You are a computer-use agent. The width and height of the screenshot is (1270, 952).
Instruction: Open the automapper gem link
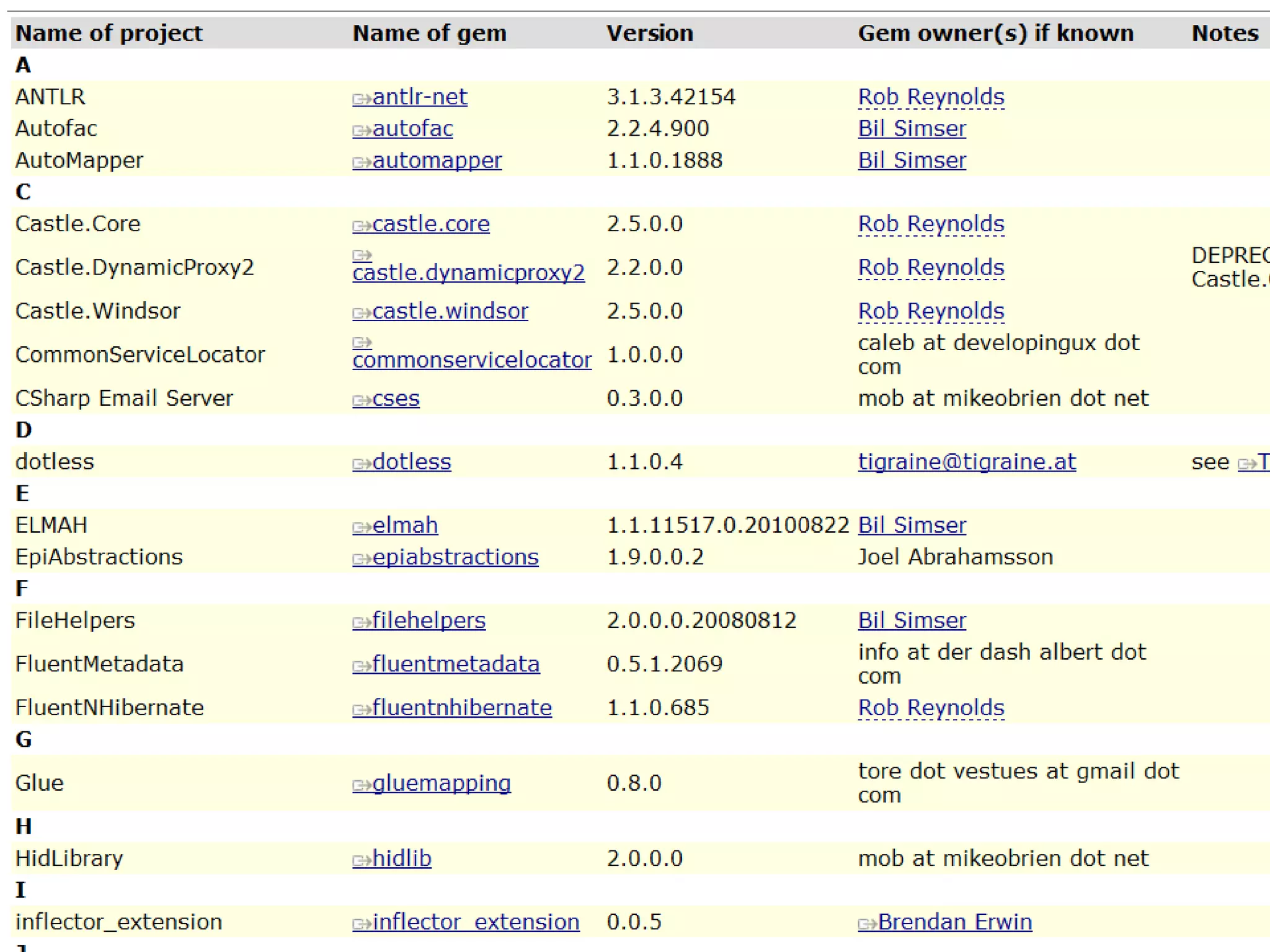pyautogui.click(x=437, y=160)
